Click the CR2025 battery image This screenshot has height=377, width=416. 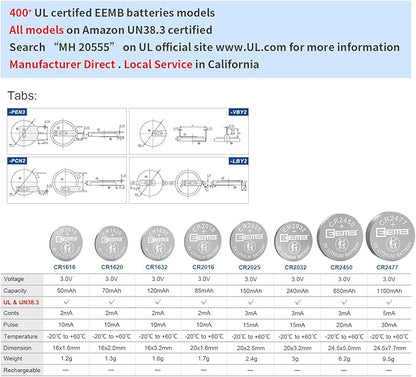click(x=249, y=241)
